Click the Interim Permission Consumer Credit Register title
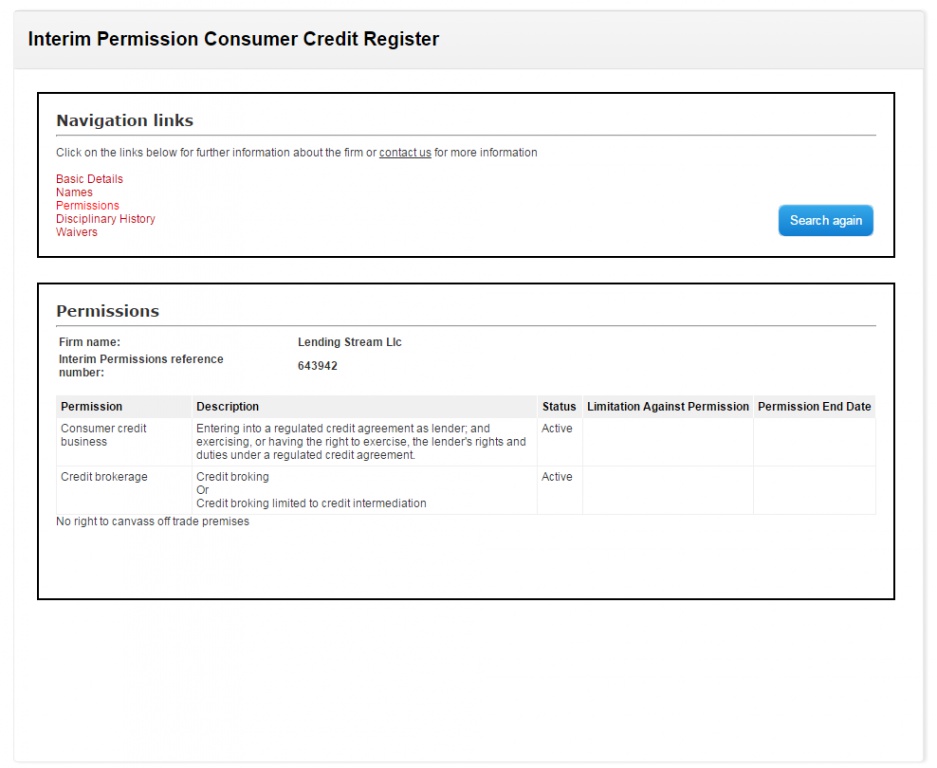This screenshot has width=937, height=768. [x=233, y=40]
